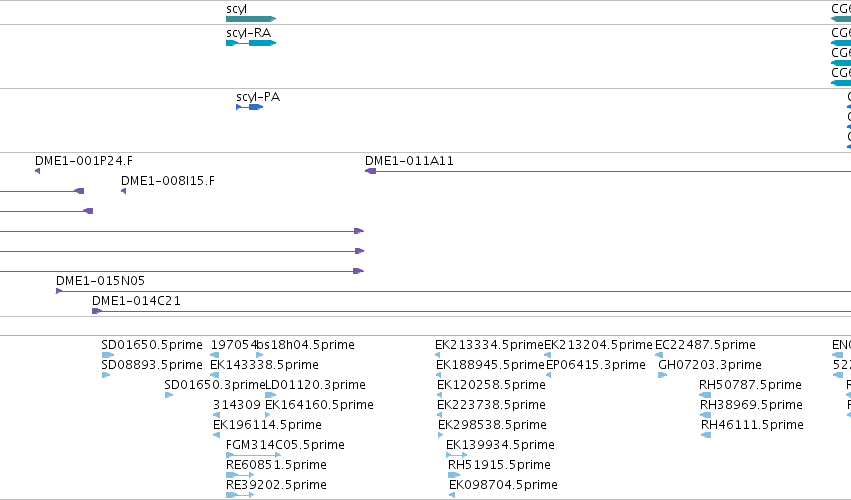
Task: Click the DME1-001P24.F label
Action: click(84, 161)
